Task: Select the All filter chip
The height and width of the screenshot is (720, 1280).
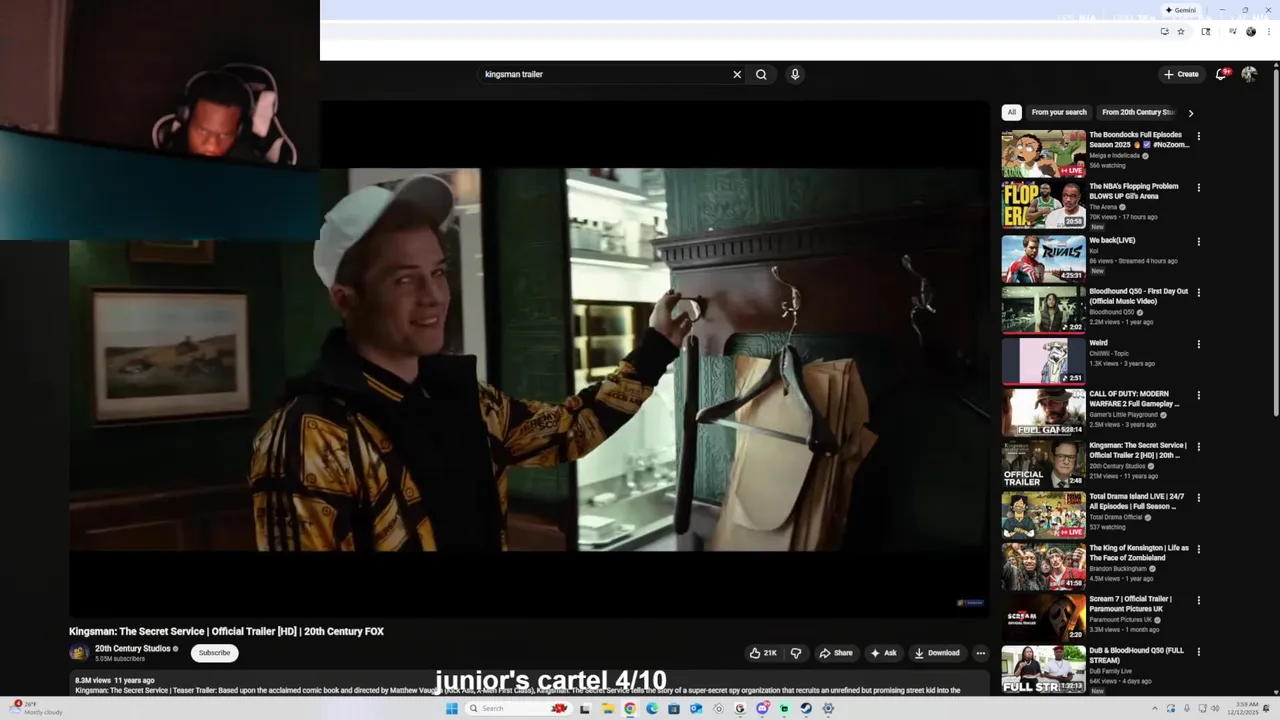Action: pos(1012,112)
